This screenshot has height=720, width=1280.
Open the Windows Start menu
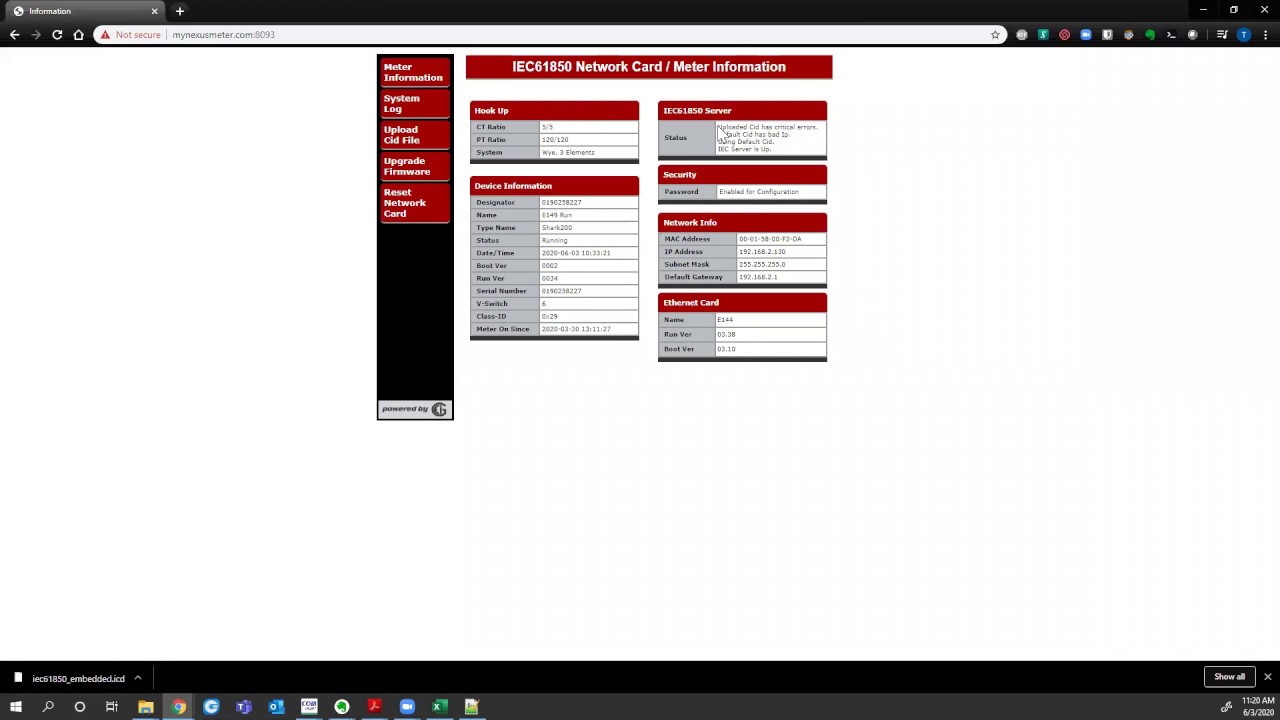click(x=16, y=707)
